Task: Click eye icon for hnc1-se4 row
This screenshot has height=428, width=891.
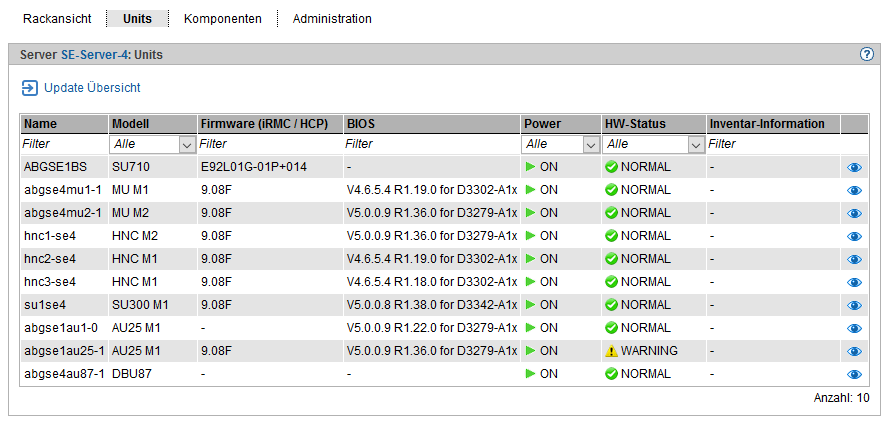Action: pyautogui.click(x=854, y=236)
